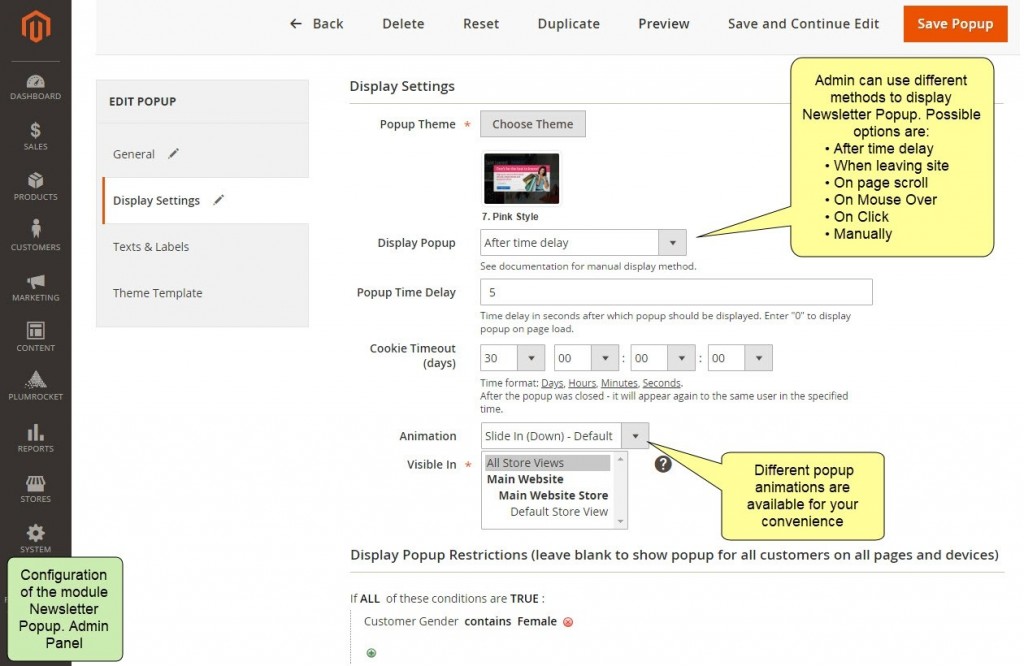The width and height of the screenshot is (1024, 666).
Task: Open the Animation dropdown
Action: pos(635,436)
